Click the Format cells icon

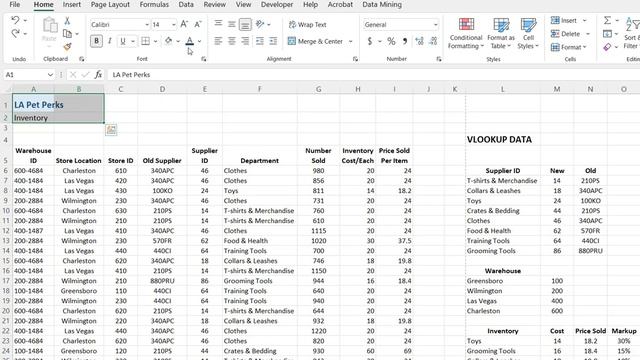(x=555, y=47)
